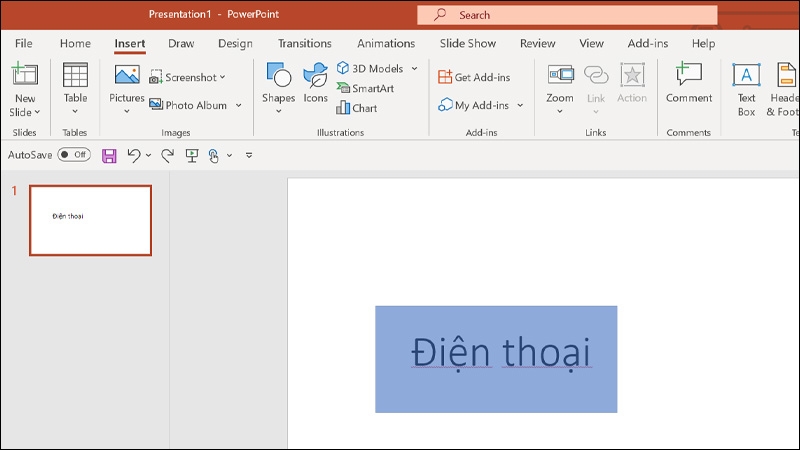Image resolution: width=800 pixels, height=450 pixels.
Task: Open the Help tab
Action: pyautogui.click(x=703, y=43)
